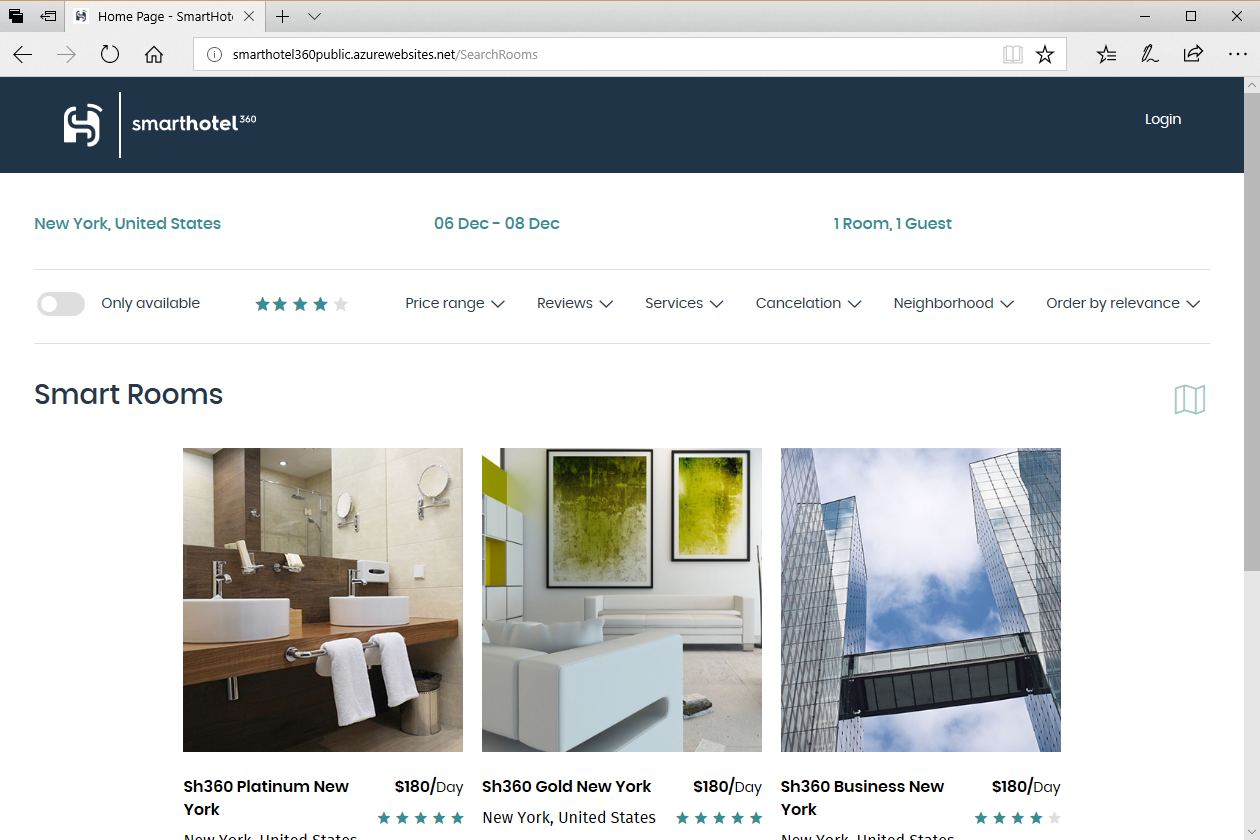The height and width of the screenshot is (840, 1260).
Task: Select the Home Page - SmartHotel tab
Action: [165, 17]
